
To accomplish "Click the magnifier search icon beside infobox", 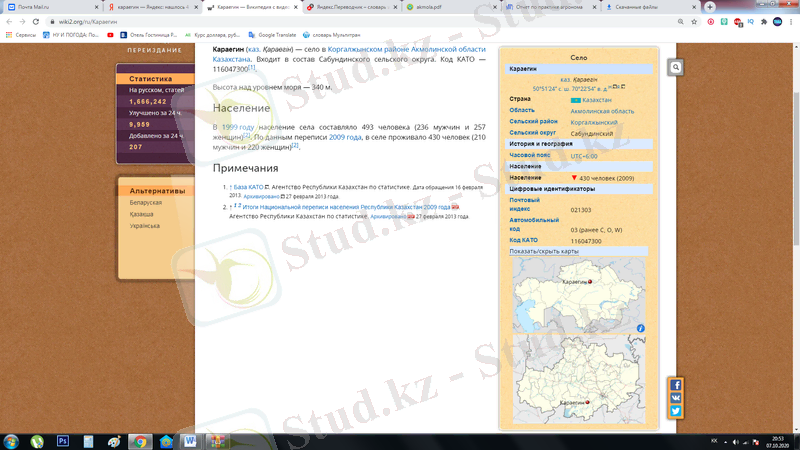I will 676,67.
